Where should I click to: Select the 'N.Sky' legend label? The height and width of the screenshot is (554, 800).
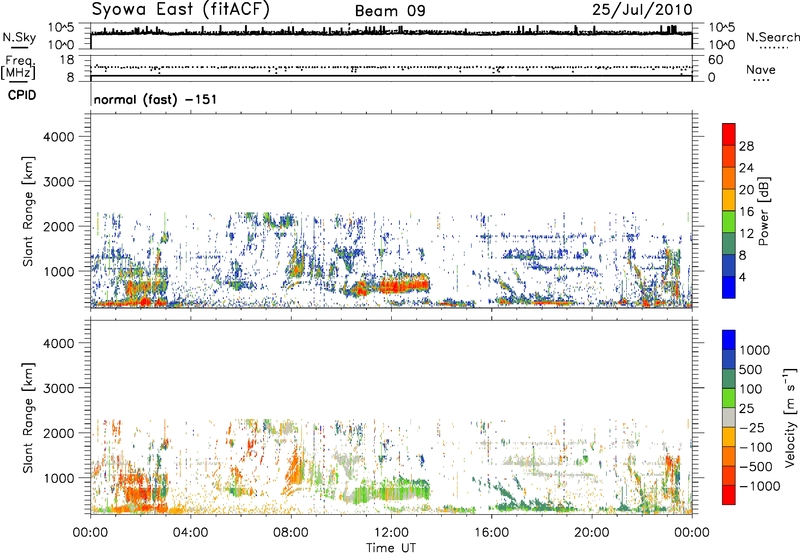pos(19,37)
